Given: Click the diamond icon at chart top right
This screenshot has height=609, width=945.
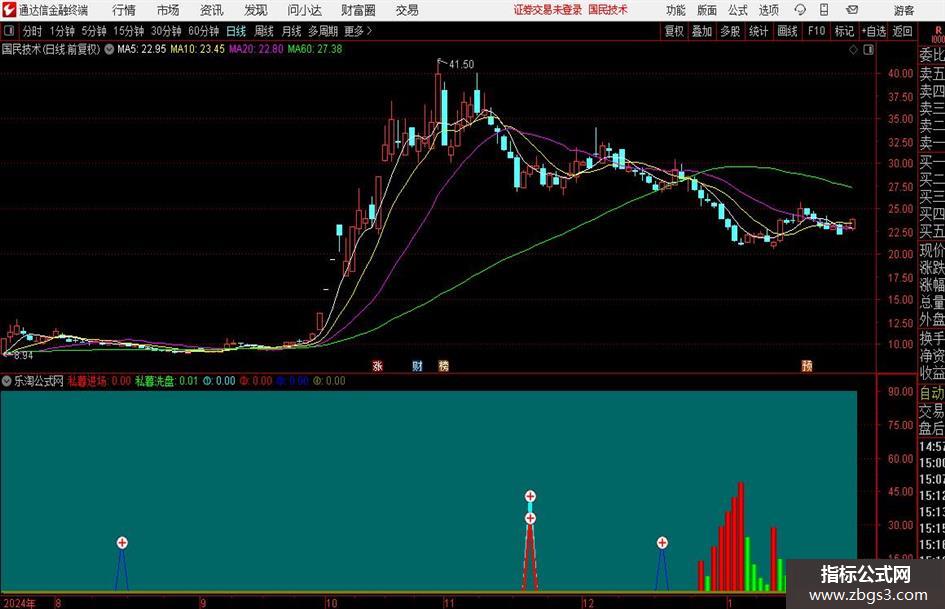Looking at the screenshot, I should (853, 50).
